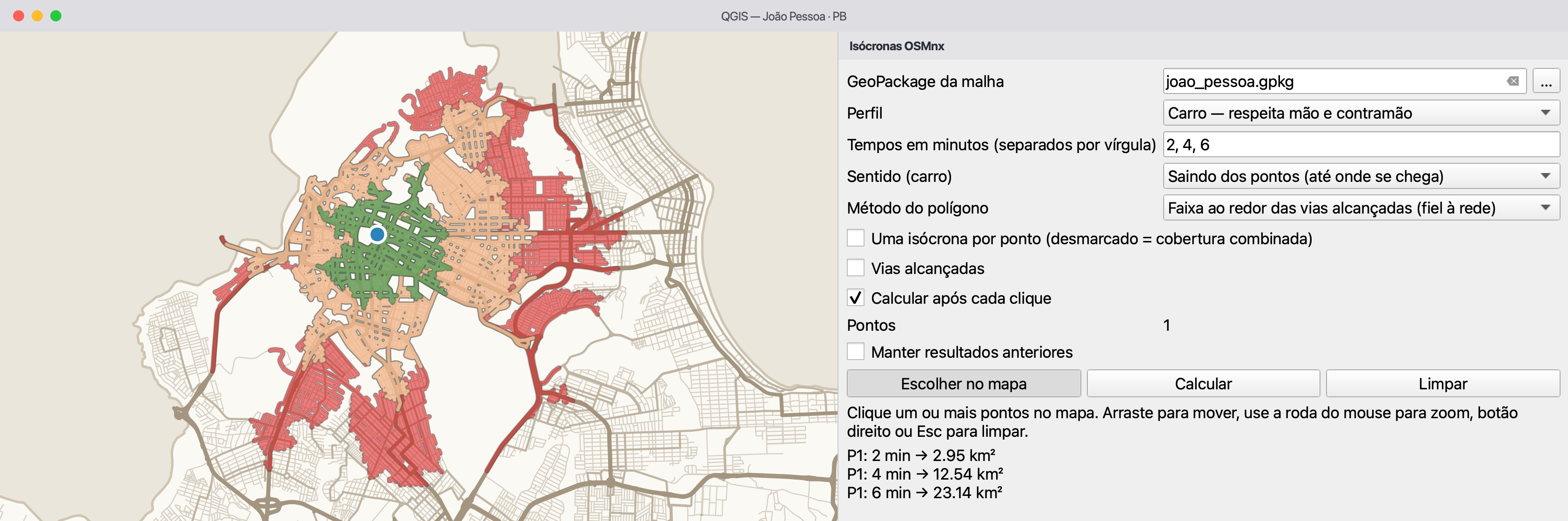Close the QGIS window with the red button
Image resolution: width=1568 pixels, height=521 pixels.
point(19,16)
